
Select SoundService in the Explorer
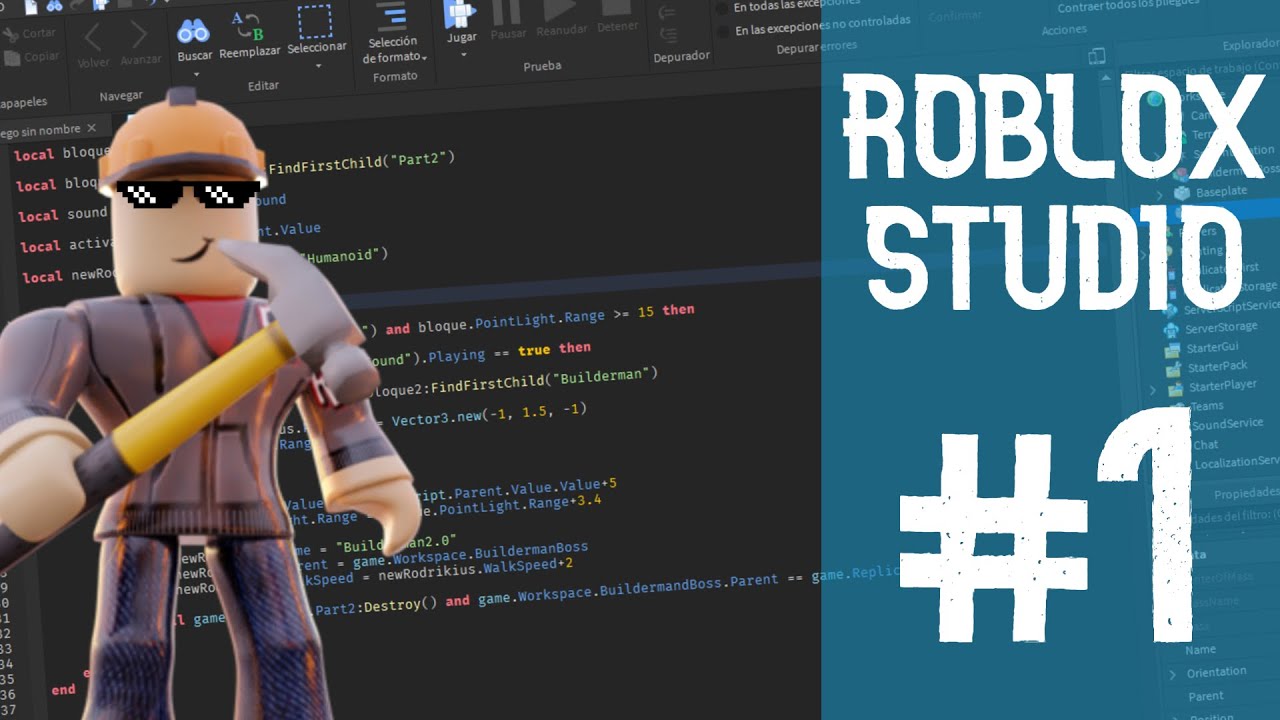click(x=1228, y=424)
